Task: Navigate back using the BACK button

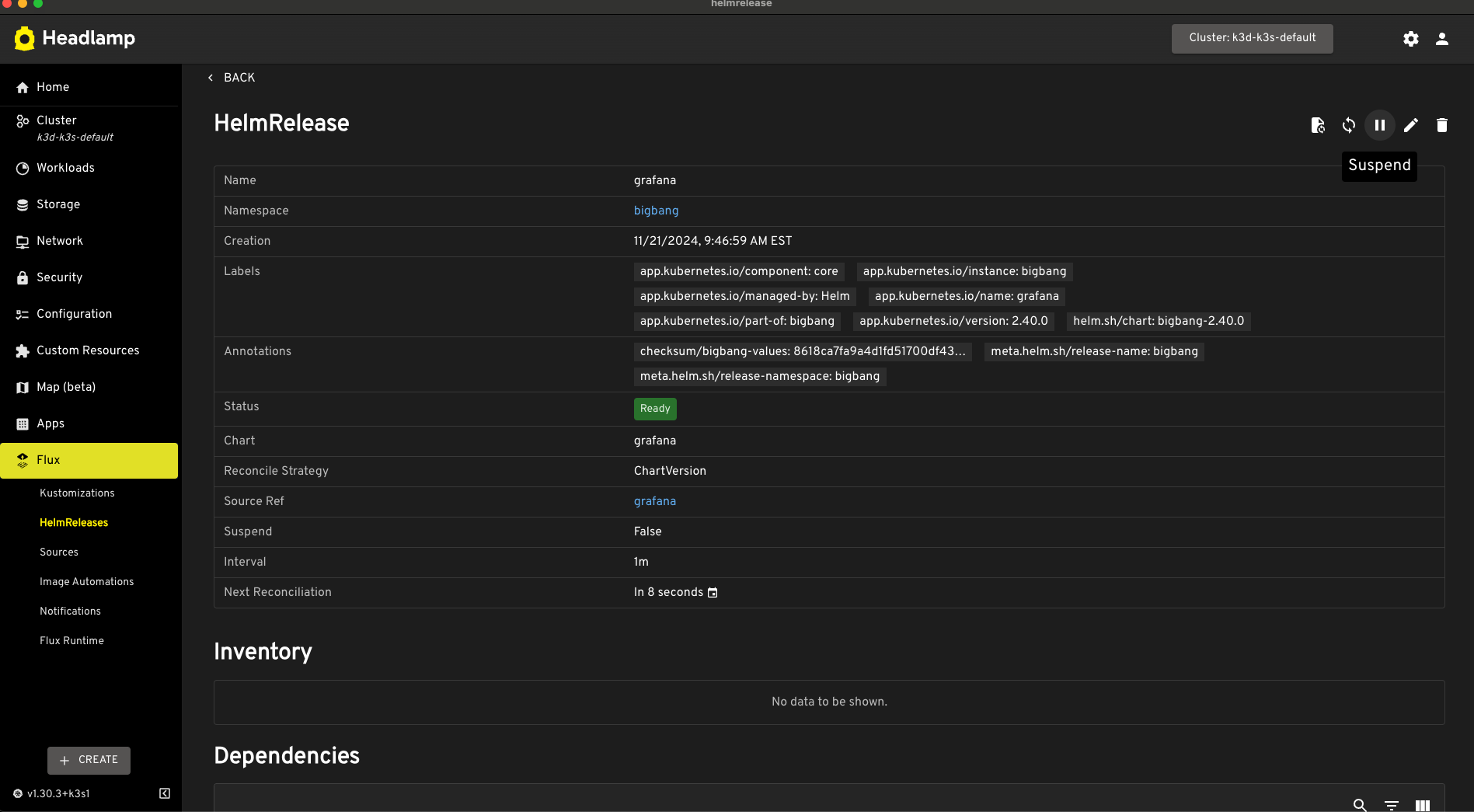Action: pos(231,78)
